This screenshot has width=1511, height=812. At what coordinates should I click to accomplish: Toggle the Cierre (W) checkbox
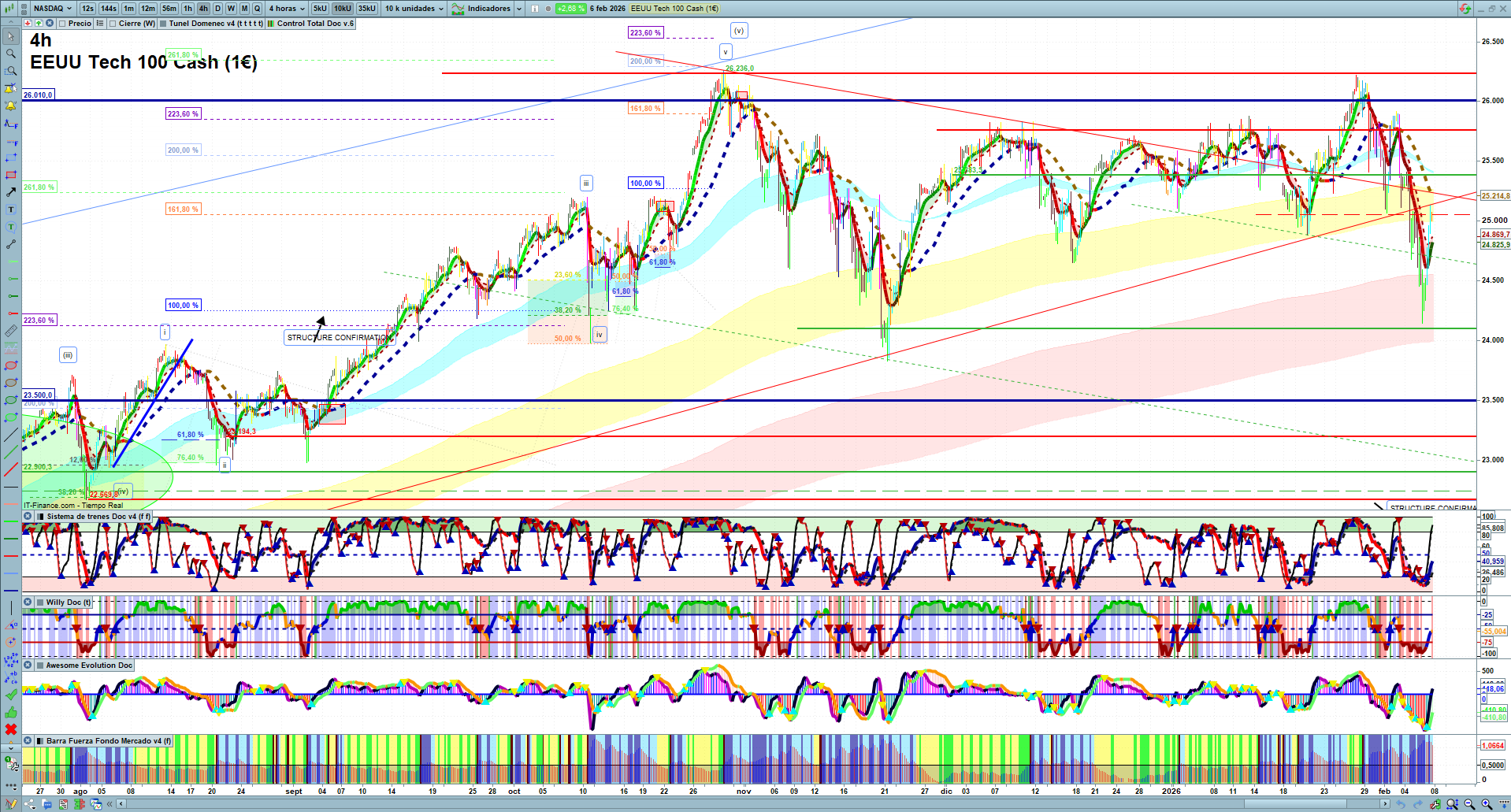click(113, 24)
